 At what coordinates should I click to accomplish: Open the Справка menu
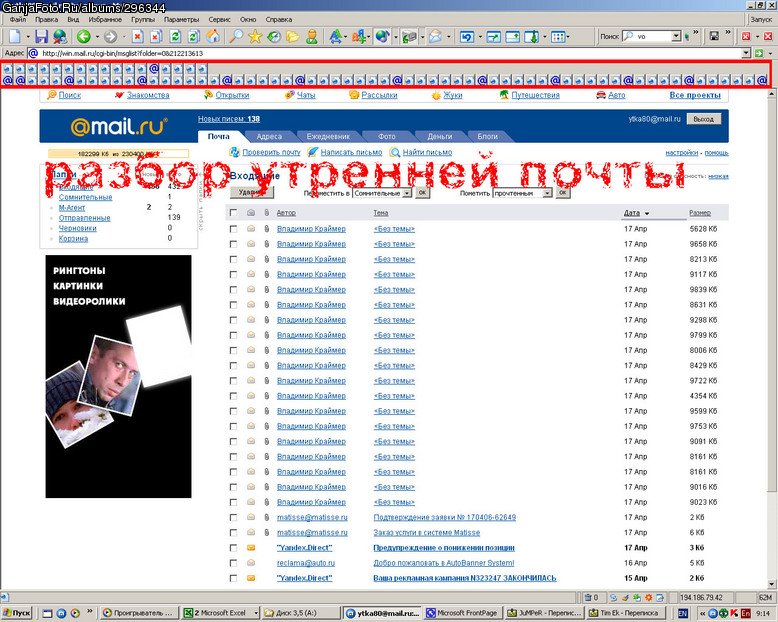point(279,19)
